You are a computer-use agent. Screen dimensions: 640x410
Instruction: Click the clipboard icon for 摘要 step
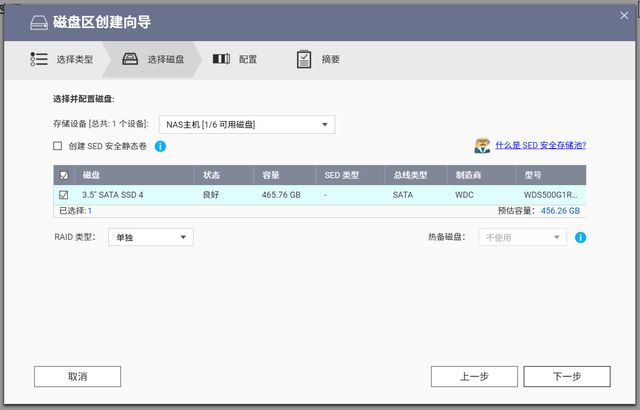click(x=304, y=59)
